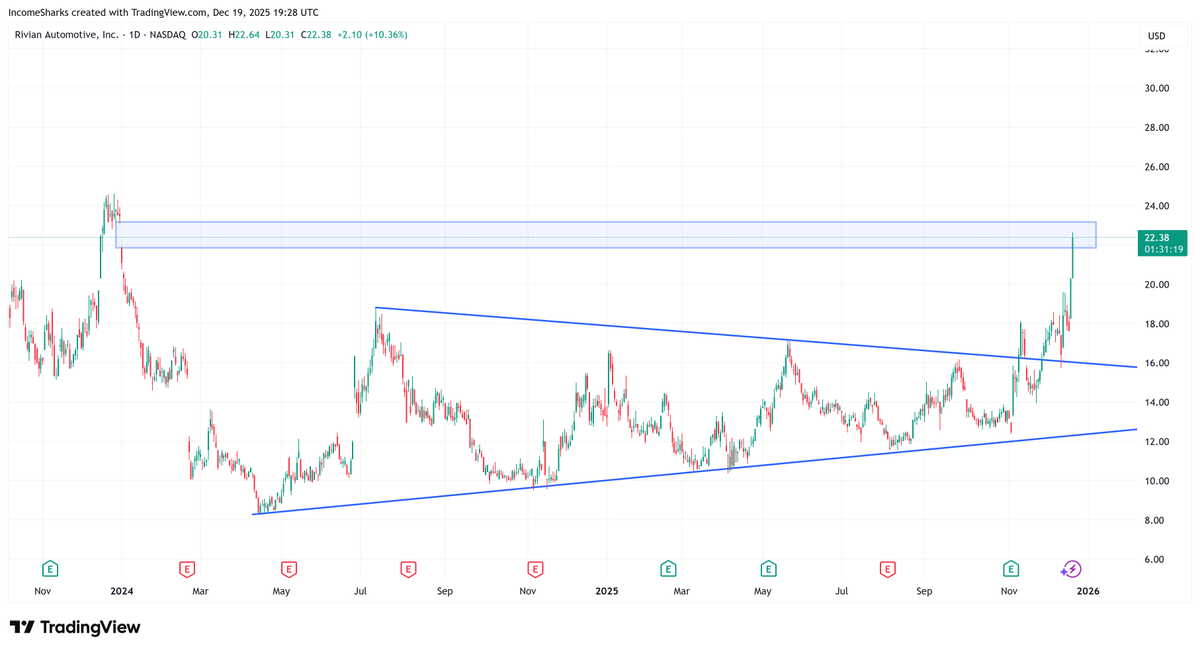Click the red earnings marker for February 2024
Screen dimensions: 1200x652
187,569
